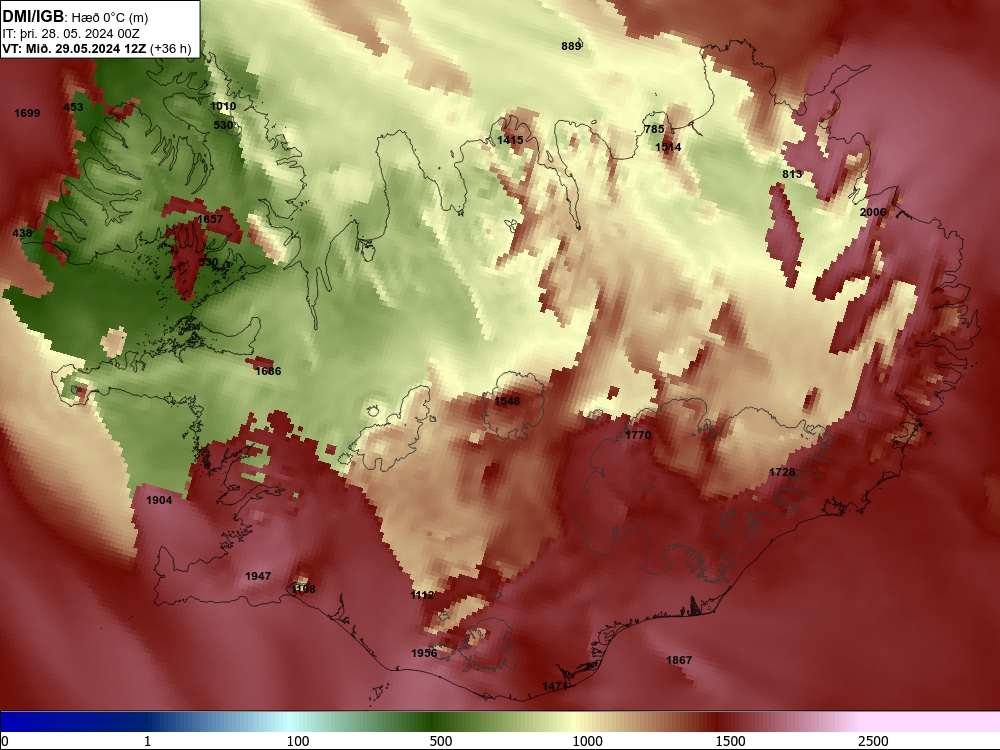Click the 1904 height value on map
This screenshot has height=750, width=1000.
[159, 500]
